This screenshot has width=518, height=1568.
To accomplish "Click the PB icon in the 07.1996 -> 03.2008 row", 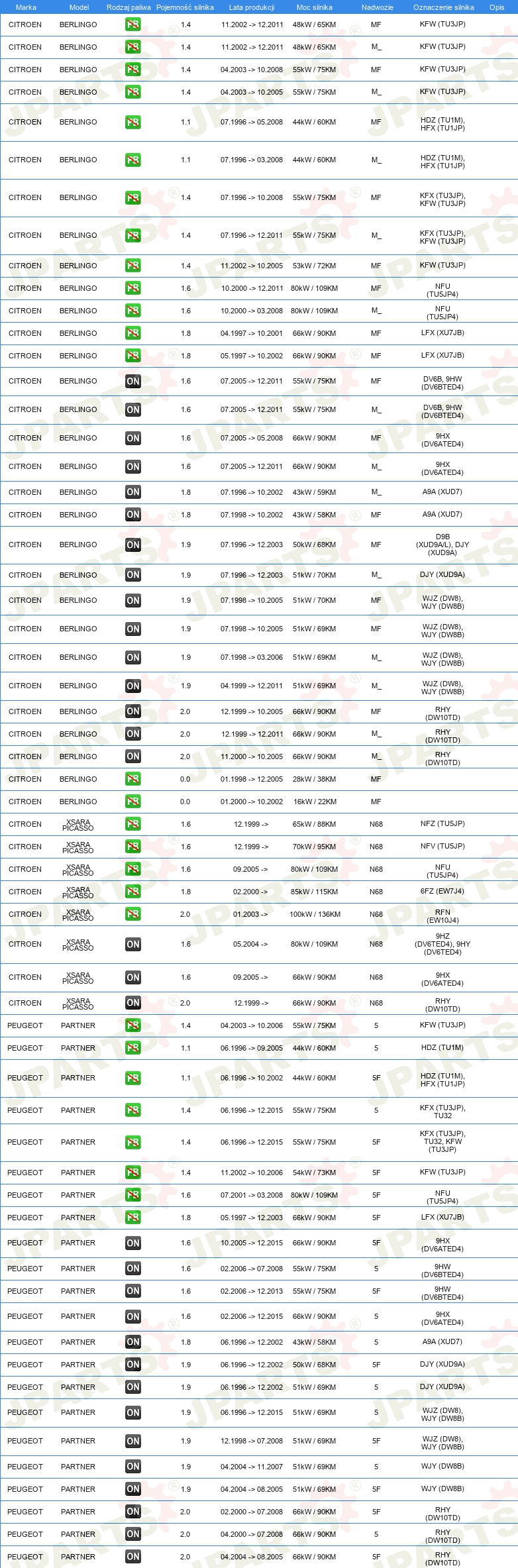I will pos(133,160).
